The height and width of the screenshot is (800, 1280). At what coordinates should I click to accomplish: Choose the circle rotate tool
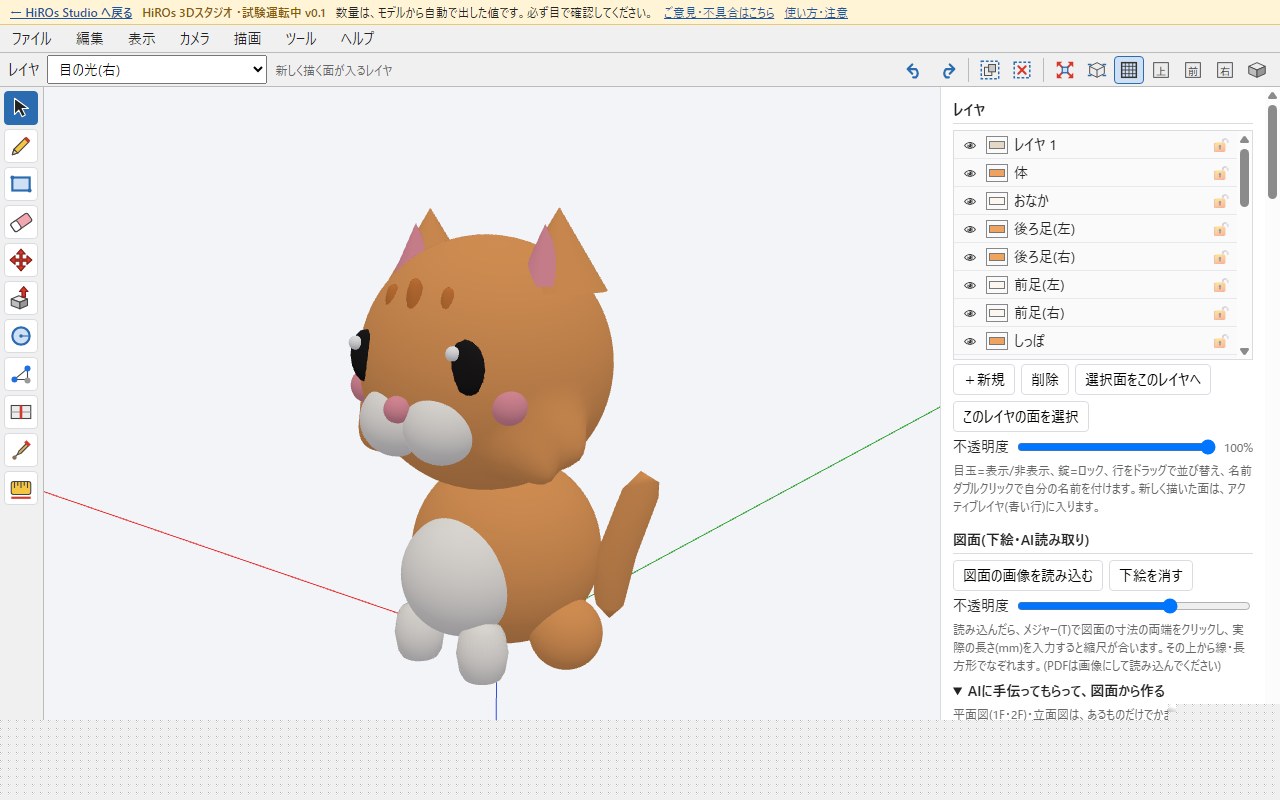click(x=21, y=336)
